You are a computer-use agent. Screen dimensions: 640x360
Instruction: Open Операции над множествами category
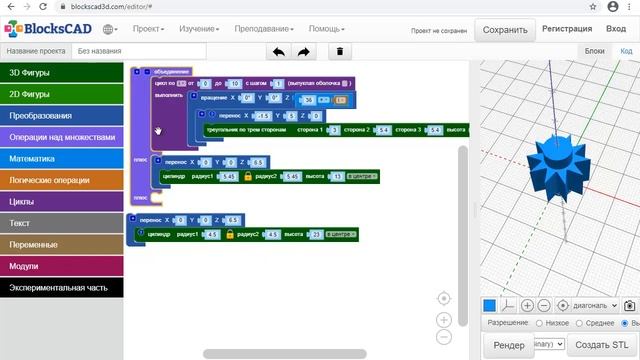coord(62,137)
